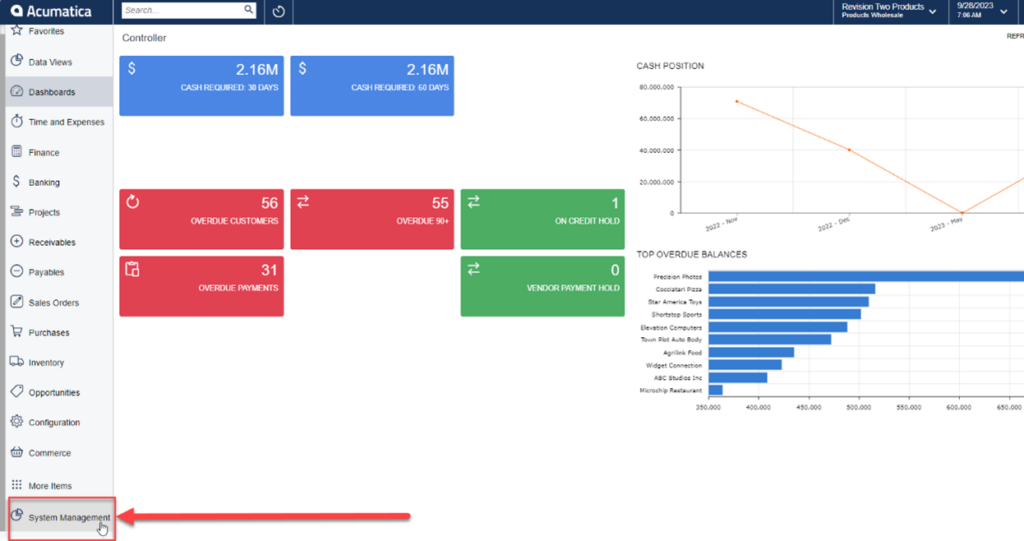Screen dimensions: 1024x541
Task: Click the Payables minus-circle icon
Action: [17, 271]
